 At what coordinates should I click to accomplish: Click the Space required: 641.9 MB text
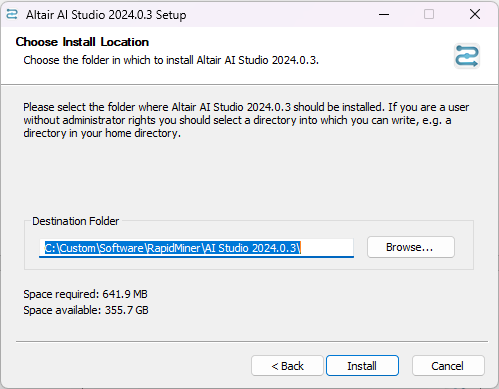click(85, 294)
